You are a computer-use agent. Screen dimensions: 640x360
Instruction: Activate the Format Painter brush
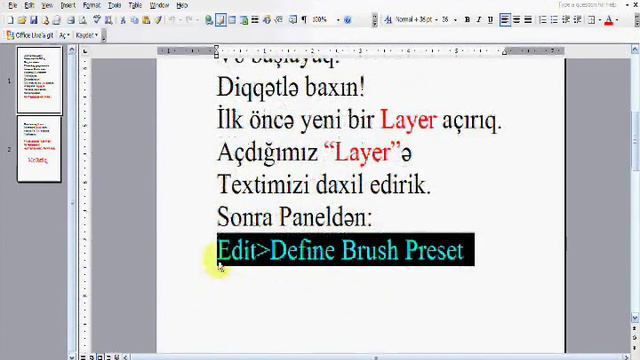coord(158,20)
